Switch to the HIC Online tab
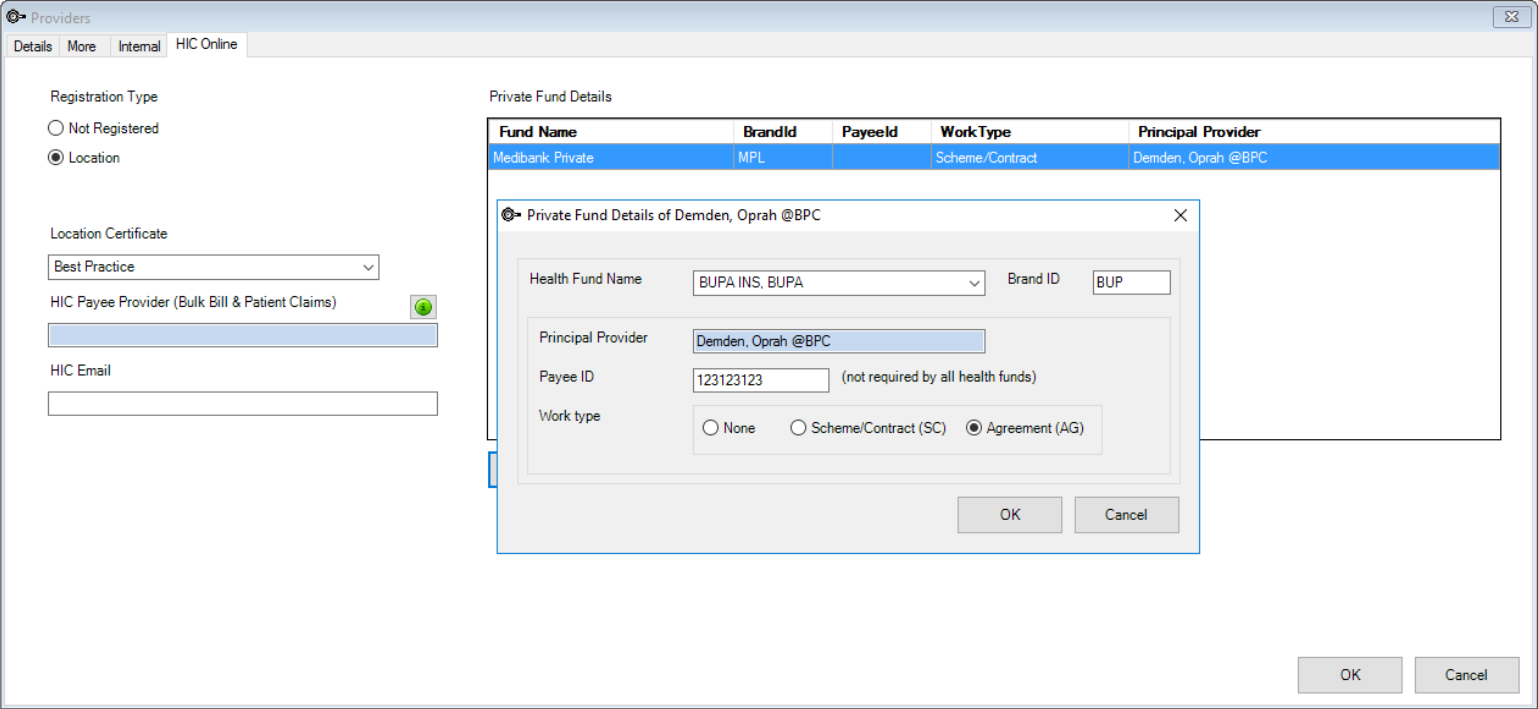 (206, 44)
